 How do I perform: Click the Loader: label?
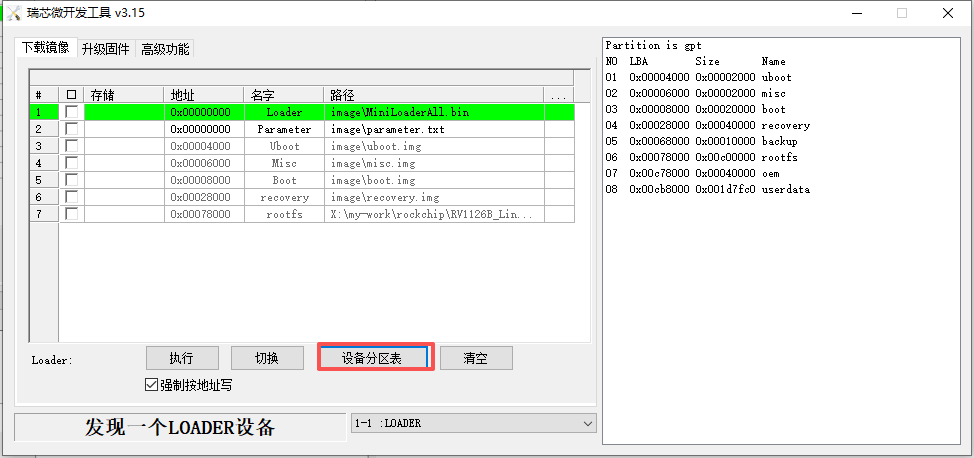coord(52,360)
